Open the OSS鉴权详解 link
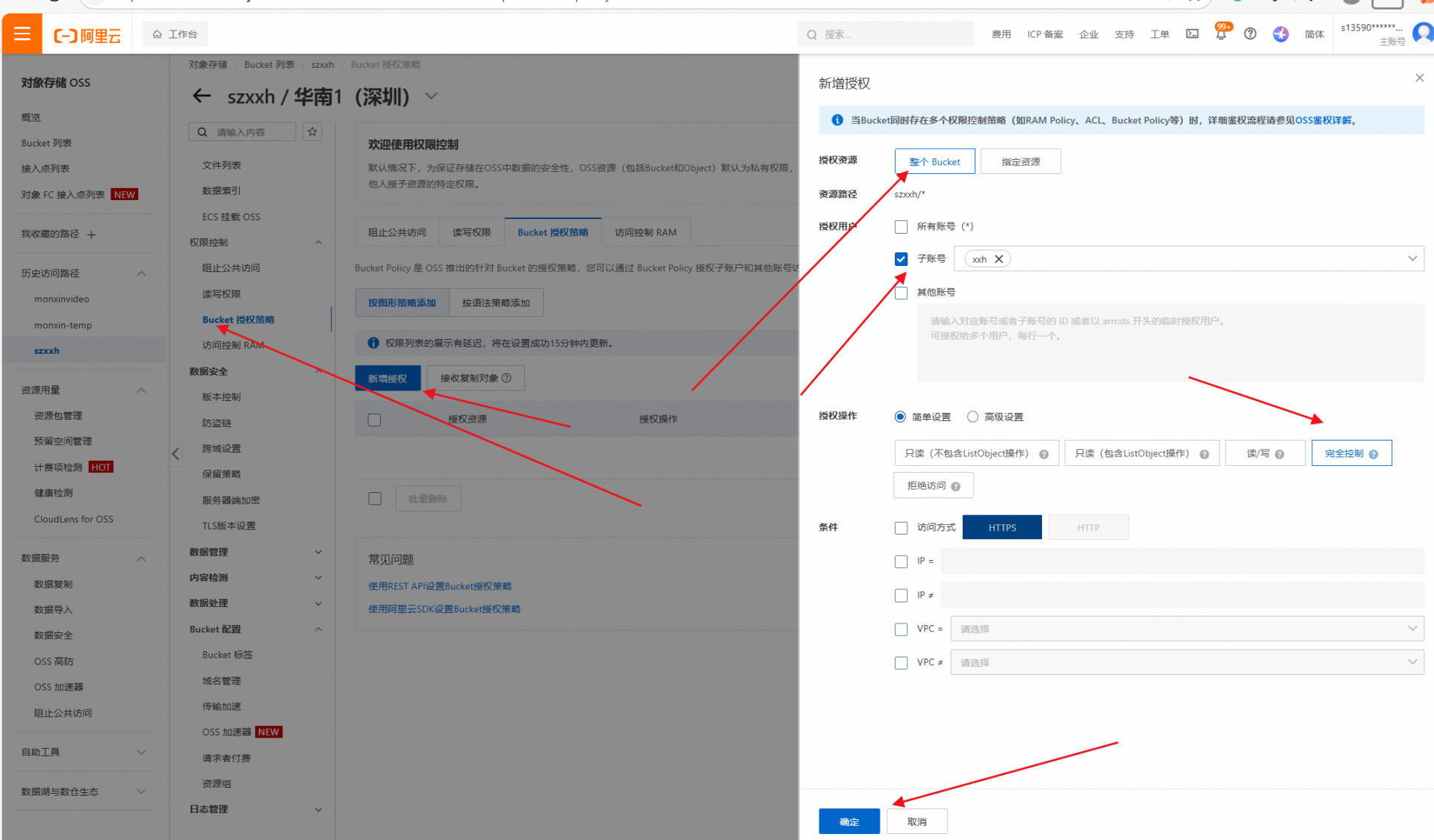 pyautogui.click(x=1323, y=120)
